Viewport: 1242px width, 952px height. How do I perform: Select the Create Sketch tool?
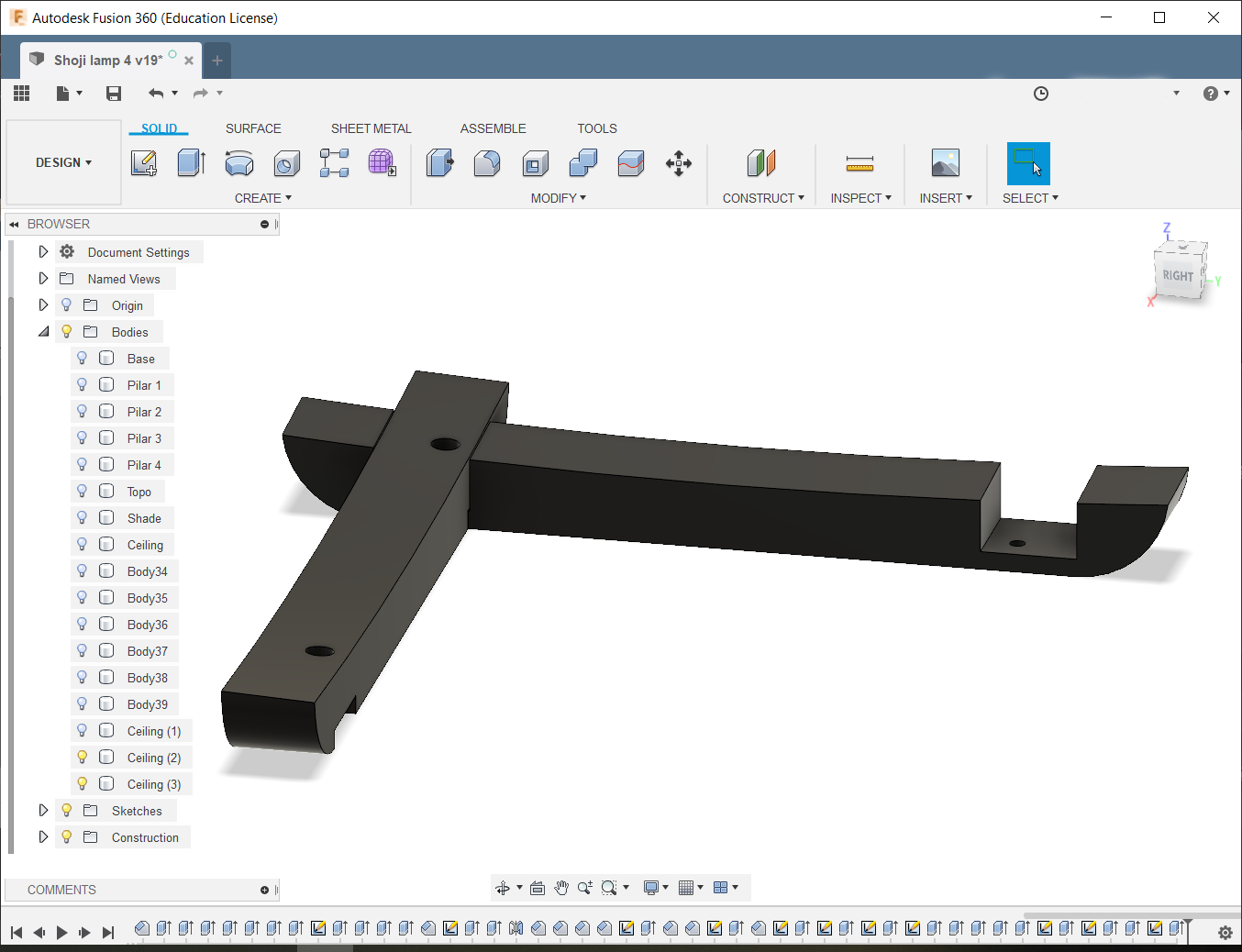click(144, 163)
